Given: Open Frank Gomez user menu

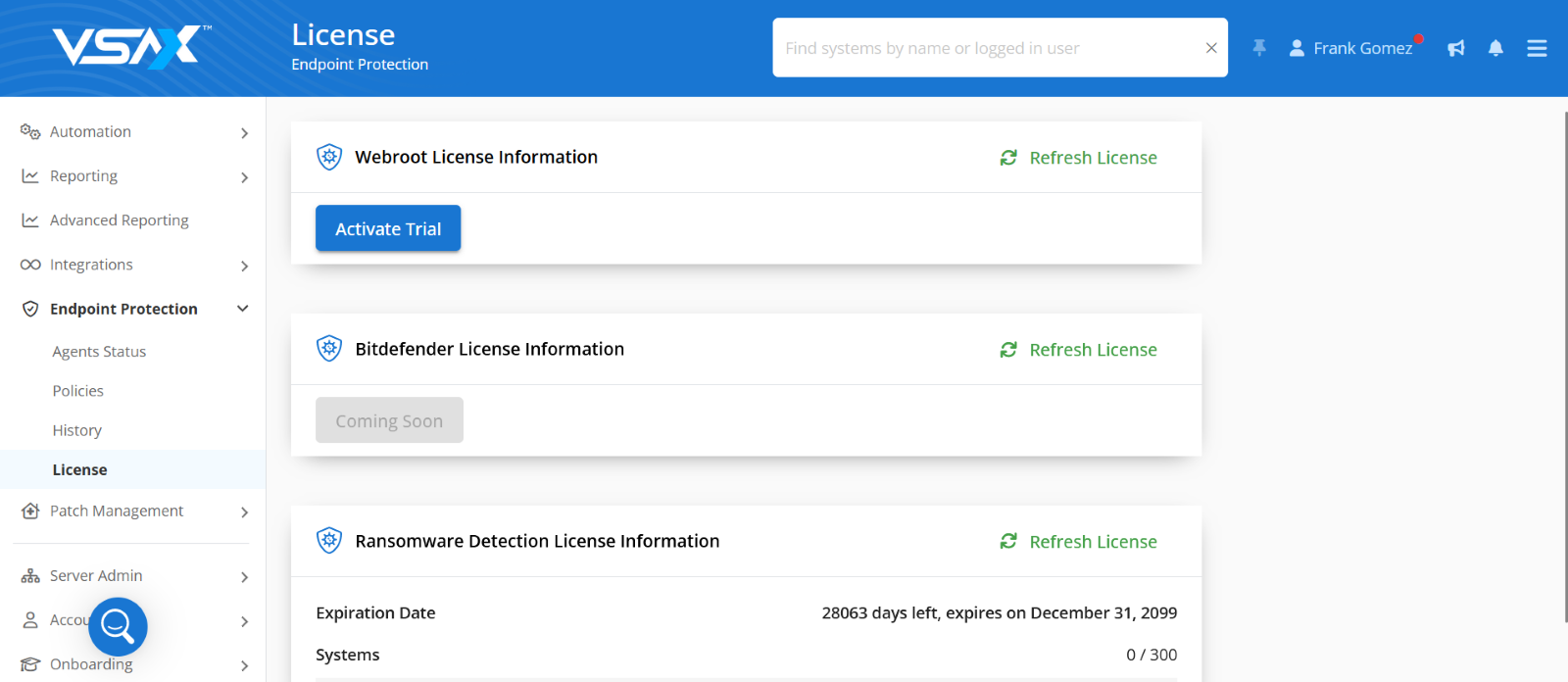Looking at the screenshot, I should (x=1362, y=48).
